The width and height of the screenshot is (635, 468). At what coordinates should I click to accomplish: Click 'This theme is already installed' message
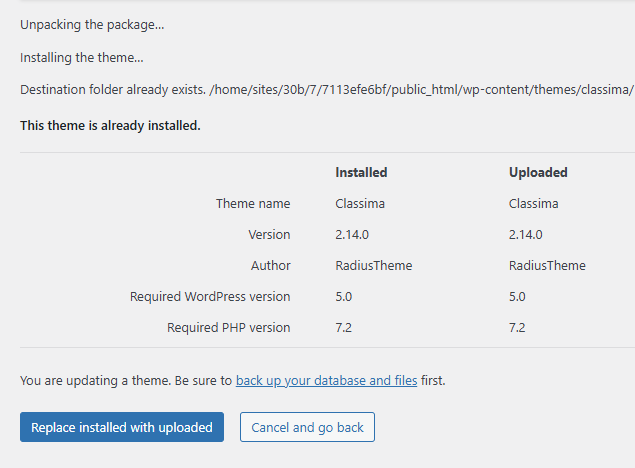(110, 125)
